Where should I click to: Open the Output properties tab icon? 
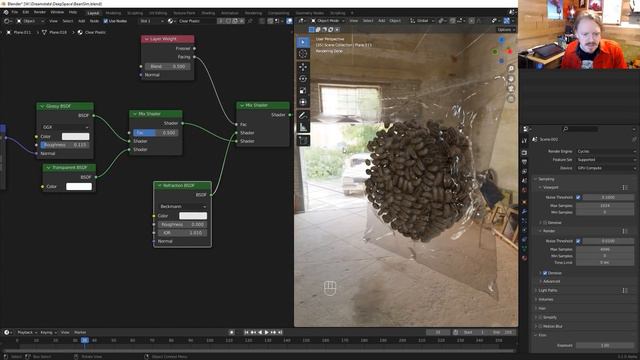(524, 162)
